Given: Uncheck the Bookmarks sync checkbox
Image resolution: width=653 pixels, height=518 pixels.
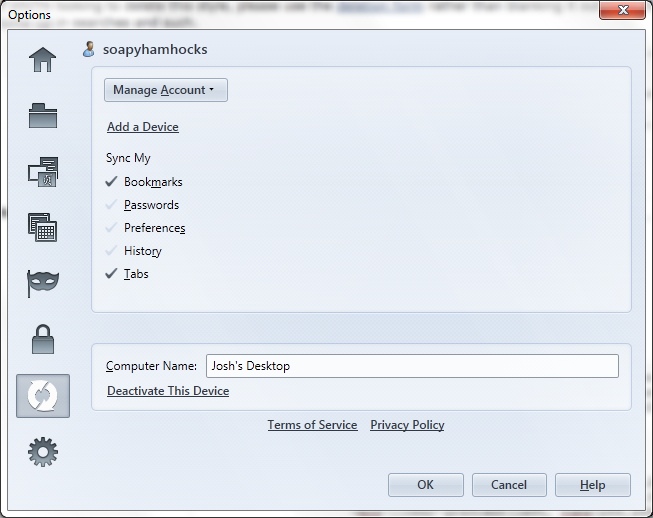Looking at the screenshot, I should (x=111, y=182).
